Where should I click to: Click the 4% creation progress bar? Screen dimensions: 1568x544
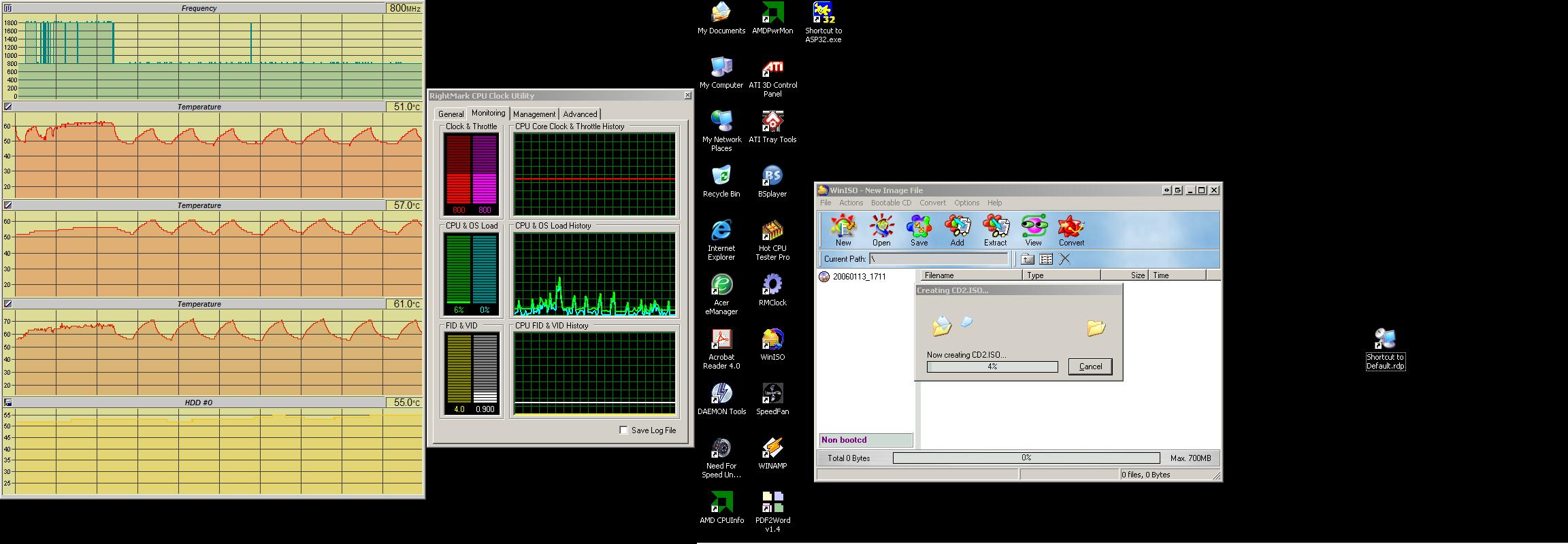tap(992, 367)
